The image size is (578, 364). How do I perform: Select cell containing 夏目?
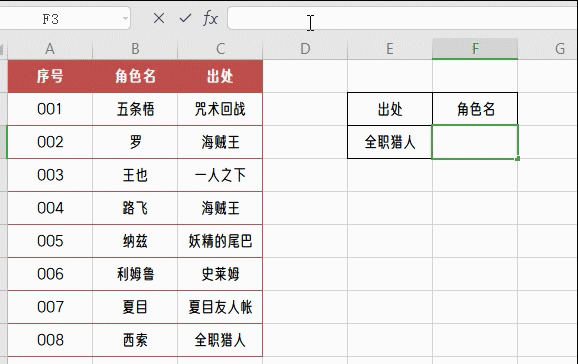coord(135,307)
